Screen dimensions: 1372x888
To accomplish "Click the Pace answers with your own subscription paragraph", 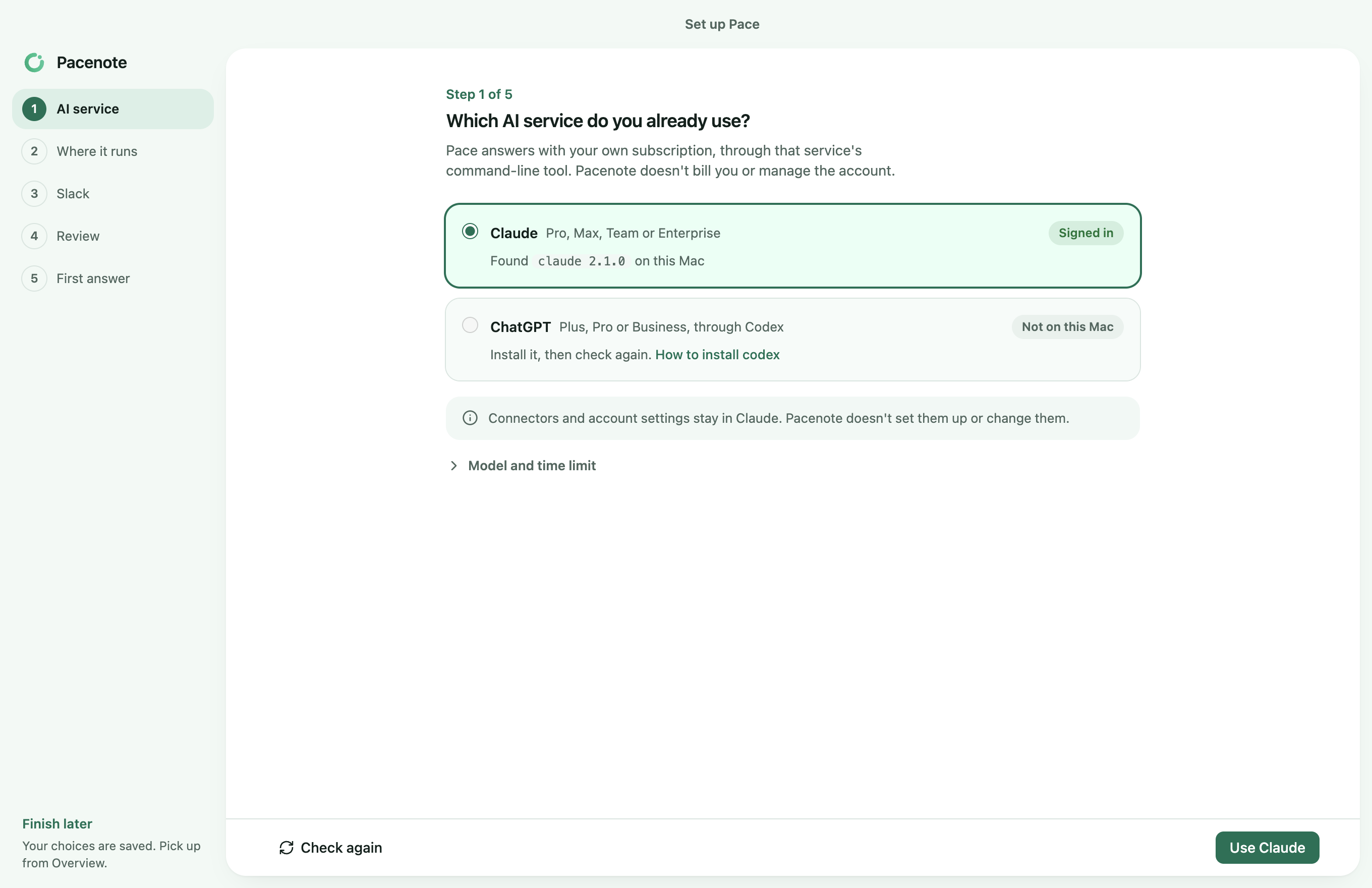I will click(x=670, y=160).
